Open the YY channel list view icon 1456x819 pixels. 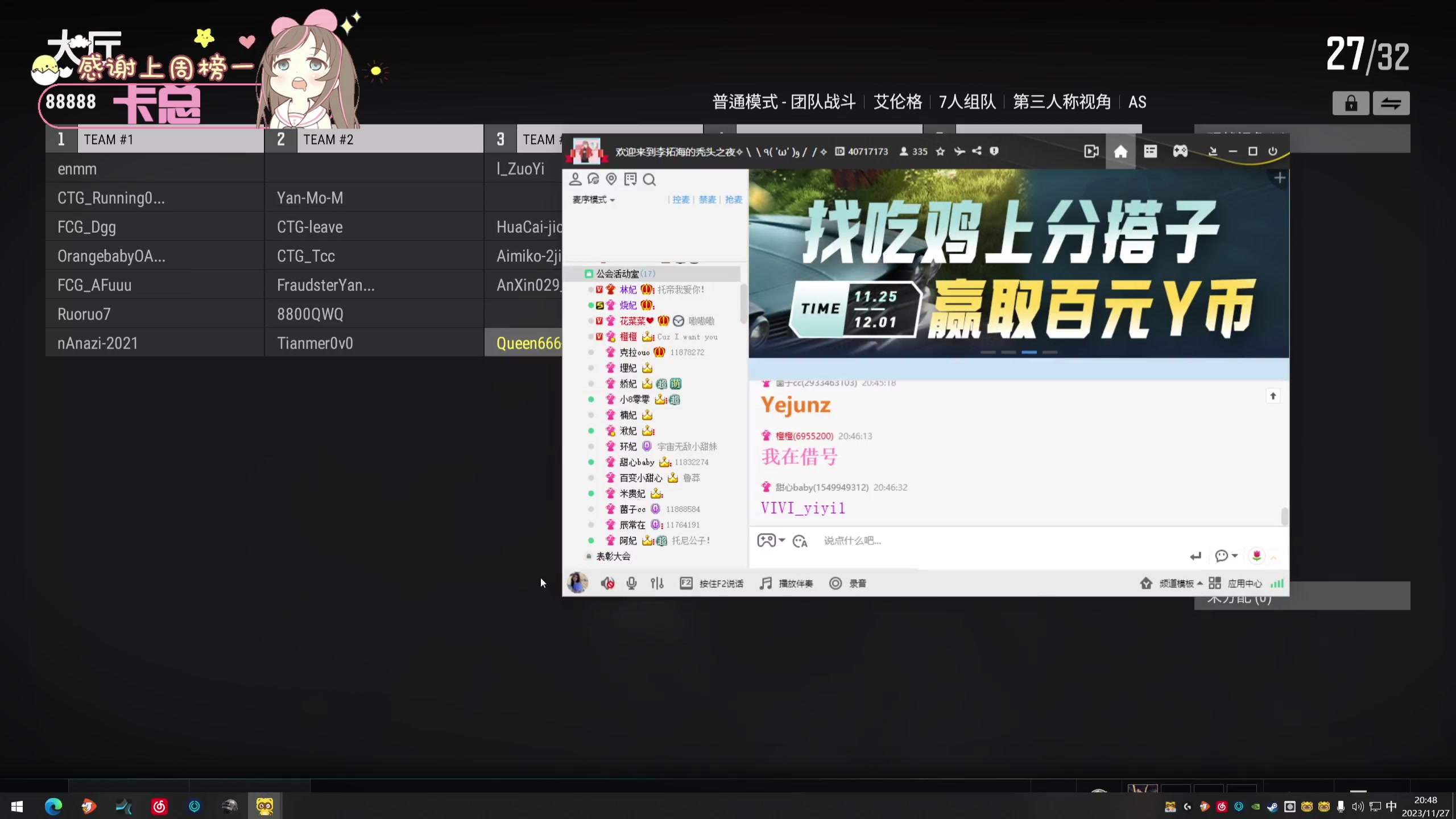coord(1150,151)
